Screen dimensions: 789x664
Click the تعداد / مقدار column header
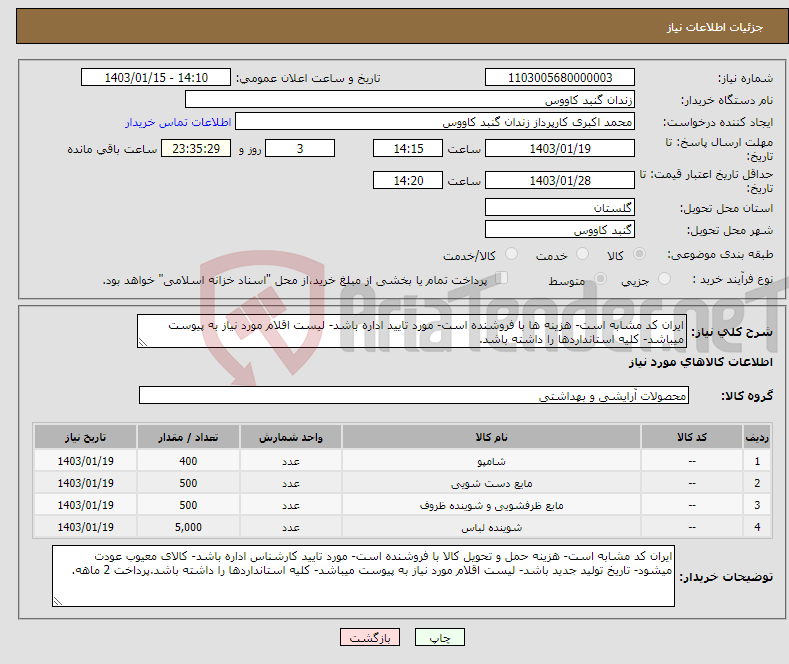click(188, 437)
